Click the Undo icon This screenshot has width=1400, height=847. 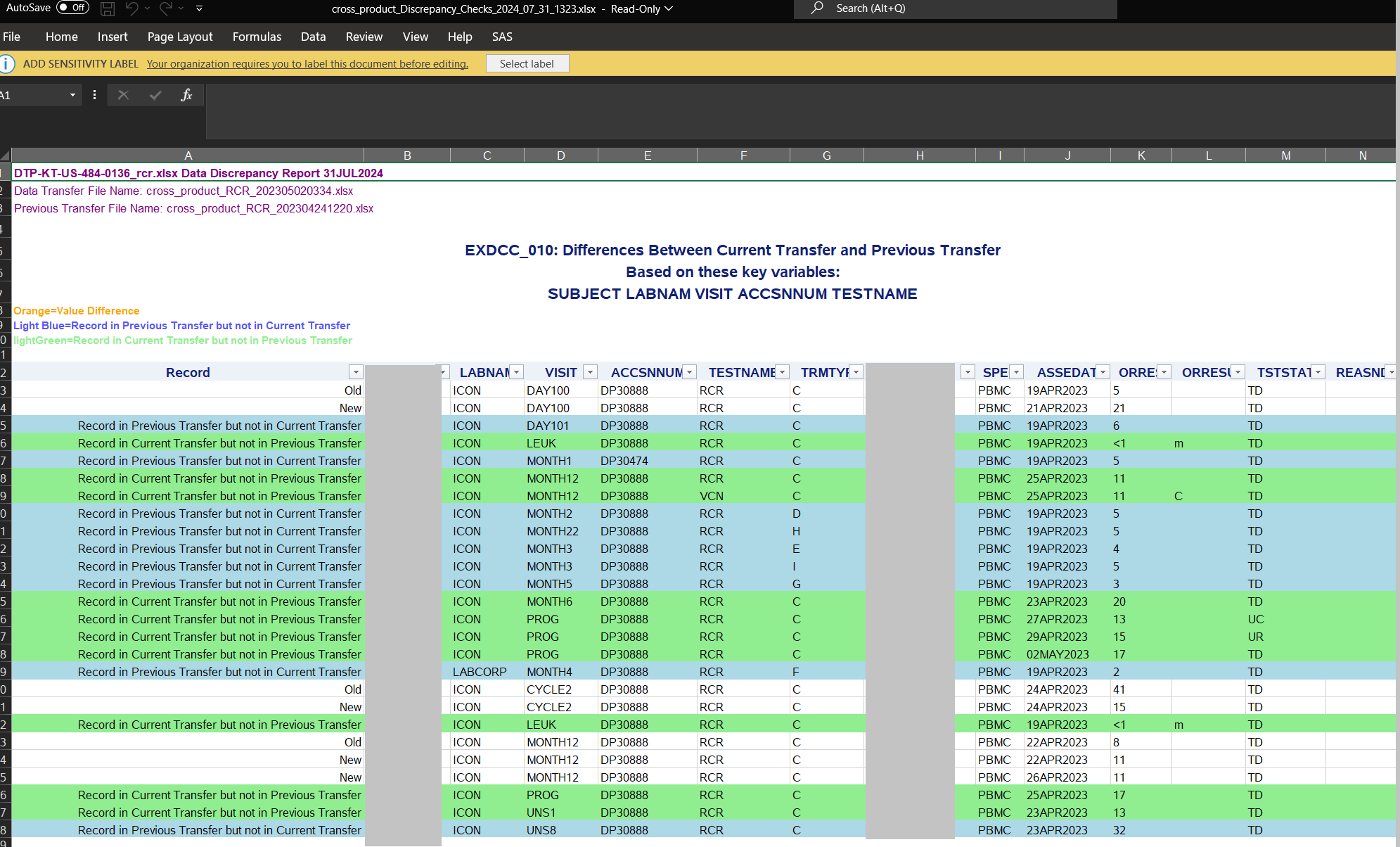pos(132,8)
